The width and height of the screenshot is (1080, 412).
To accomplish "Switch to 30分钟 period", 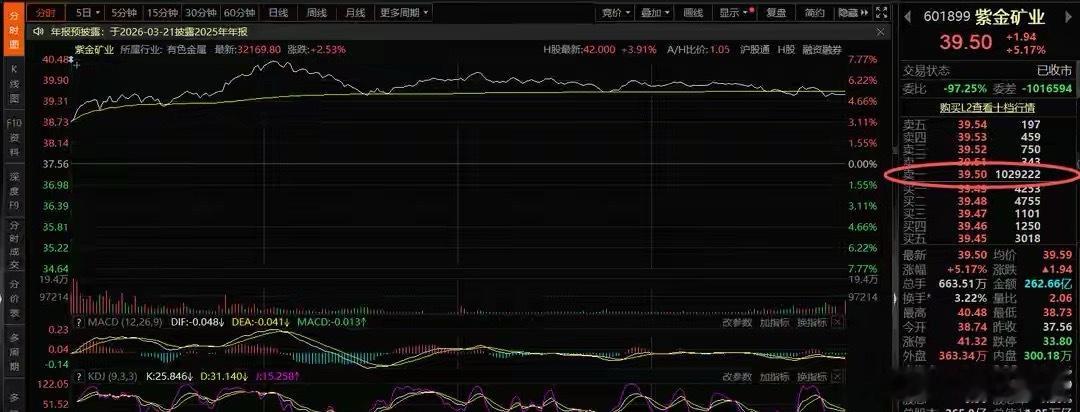I will 201,12.
